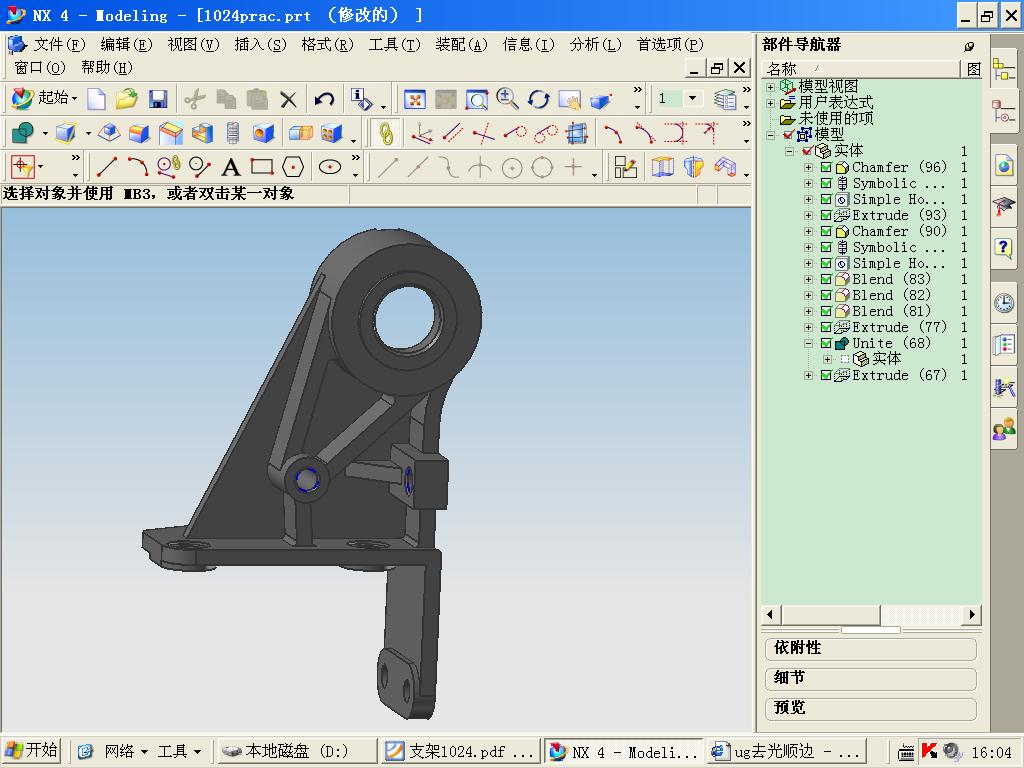Image resolution: width=1024 pixels, height=768 pixels.
Task: Open the 编辑(E) menu
Action: [126, 44]
